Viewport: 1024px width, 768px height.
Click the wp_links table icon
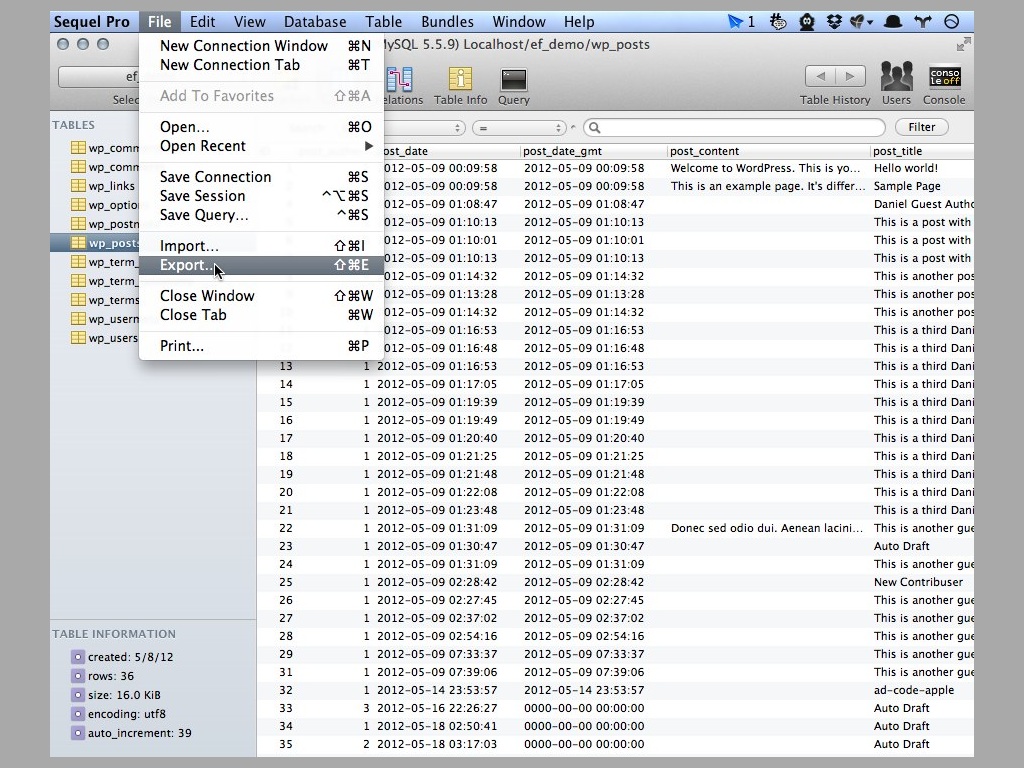coord(78,185)
